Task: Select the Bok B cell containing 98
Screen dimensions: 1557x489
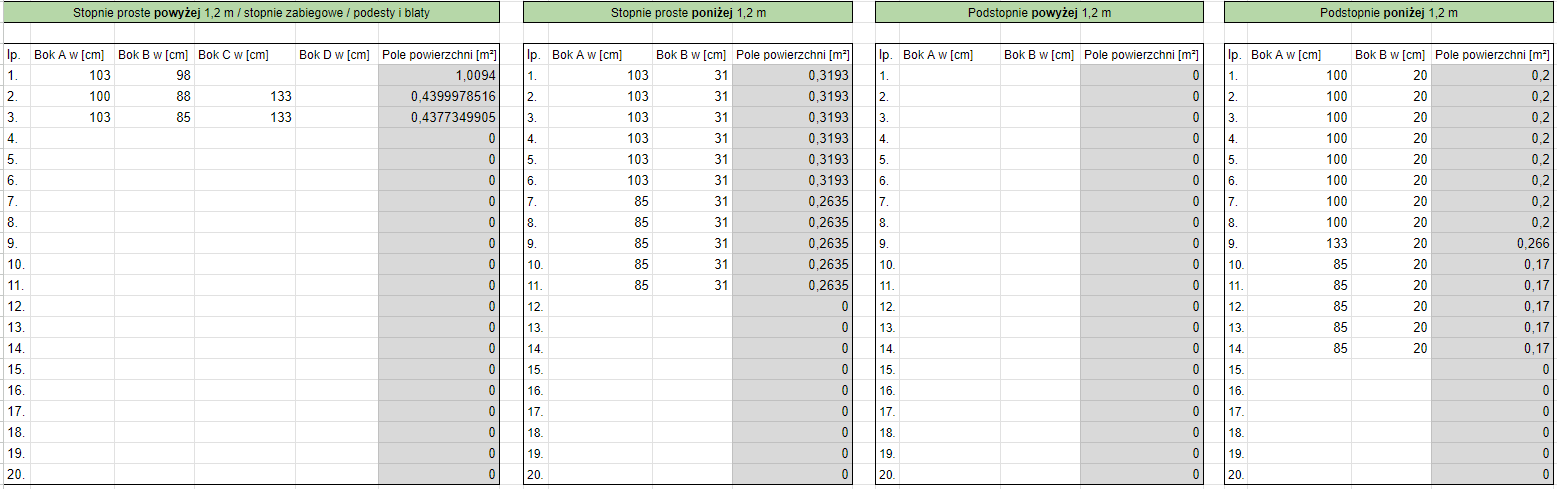Action: click(154, 76)
